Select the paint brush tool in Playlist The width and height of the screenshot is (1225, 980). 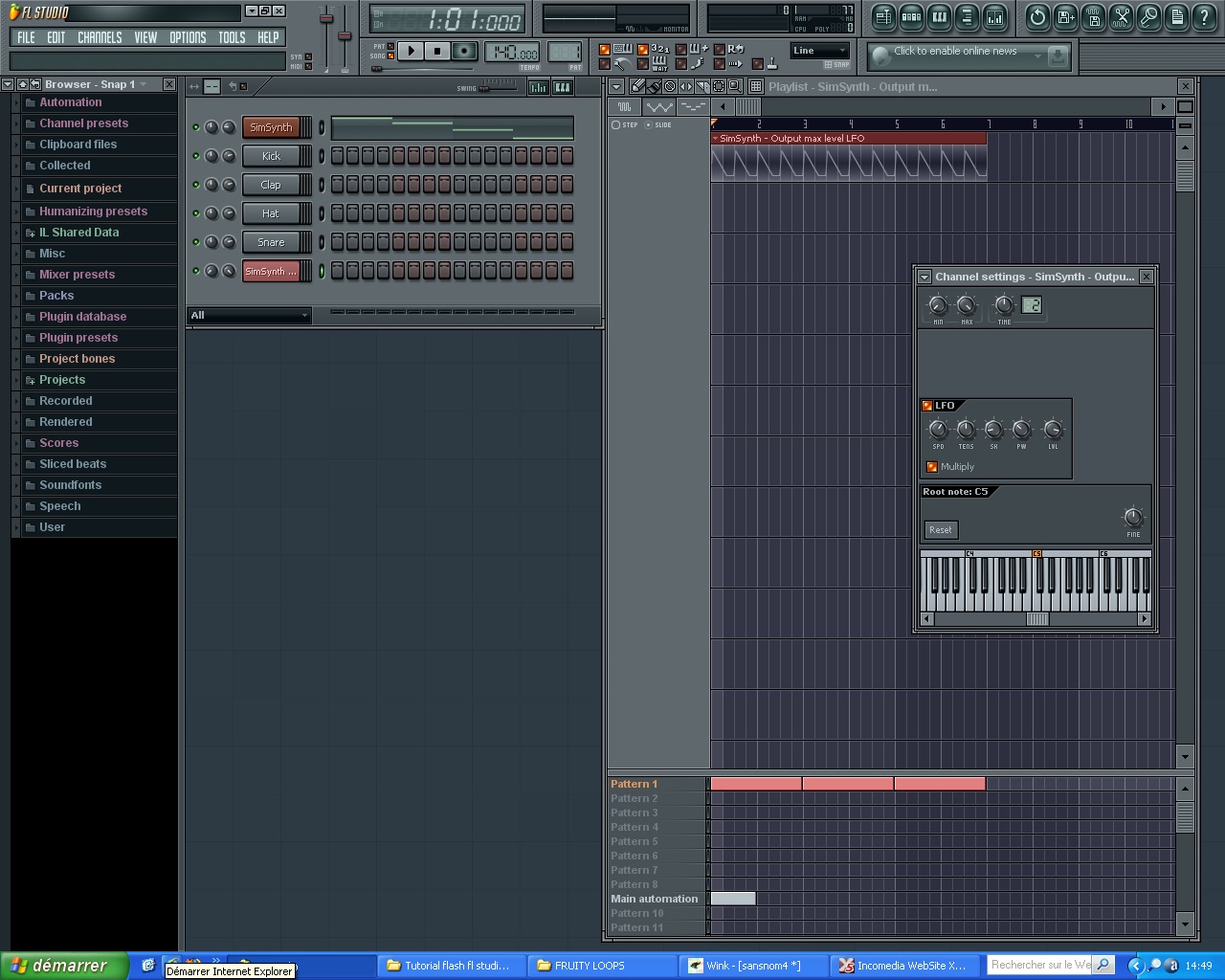654,86
